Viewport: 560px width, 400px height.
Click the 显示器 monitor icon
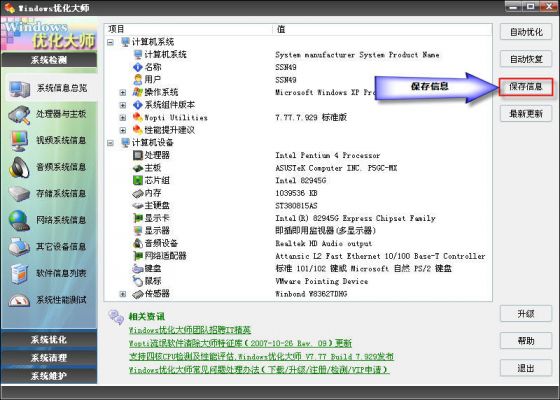click(x=138, y=231)
